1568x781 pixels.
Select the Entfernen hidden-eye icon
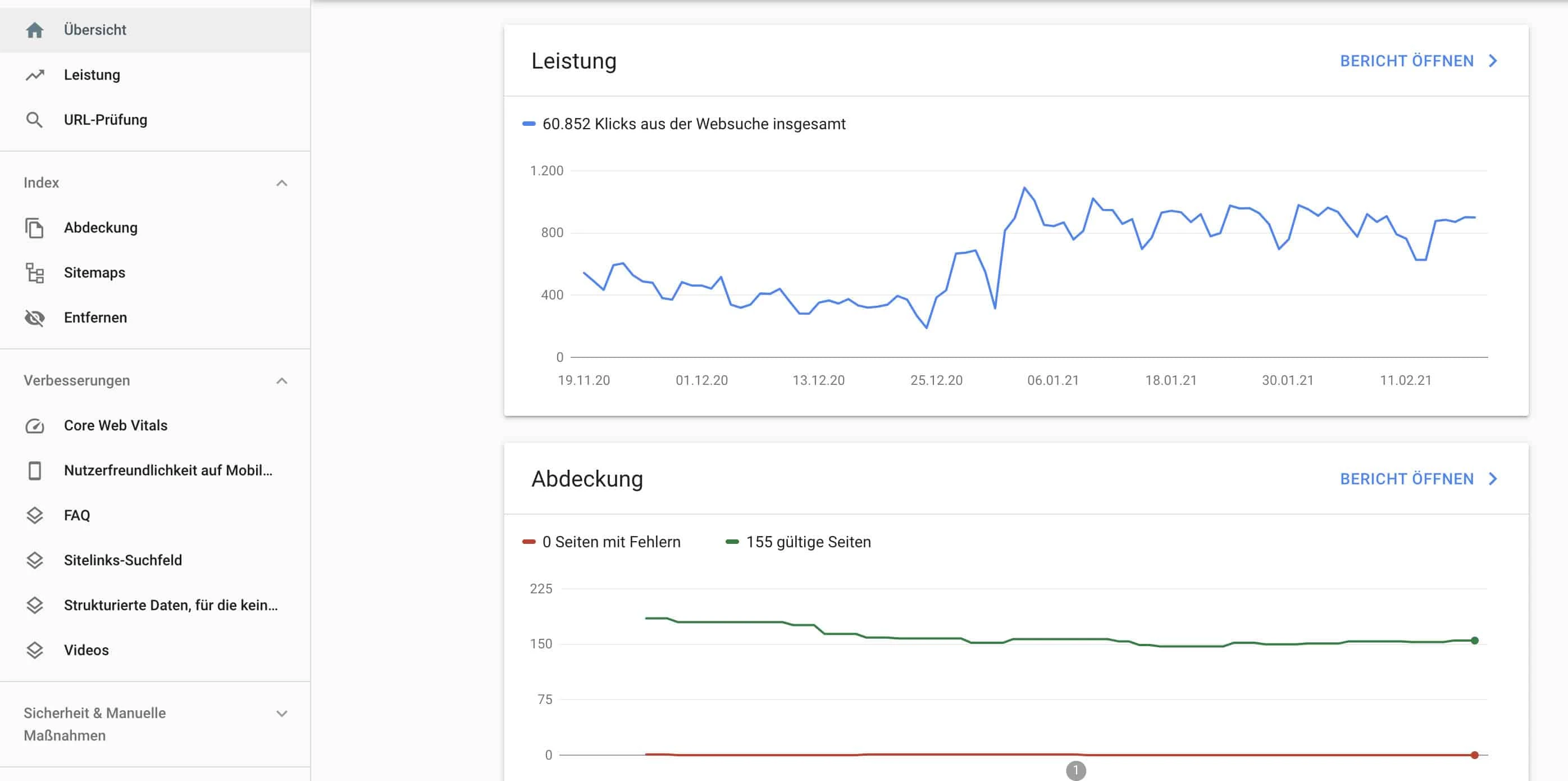[35, 317]
